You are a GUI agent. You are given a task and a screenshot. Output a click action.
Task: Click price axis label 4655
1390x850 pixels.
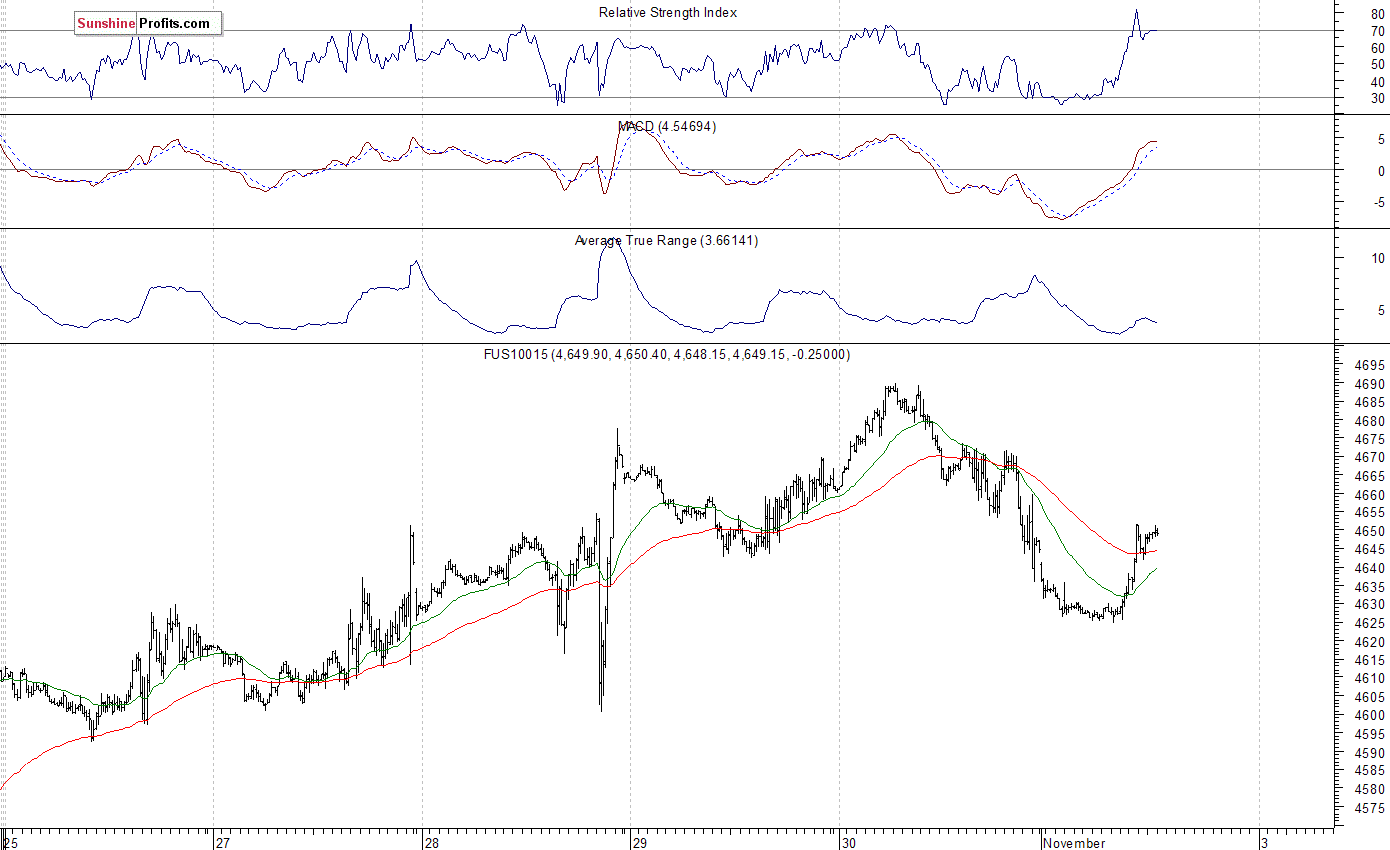1370,513
